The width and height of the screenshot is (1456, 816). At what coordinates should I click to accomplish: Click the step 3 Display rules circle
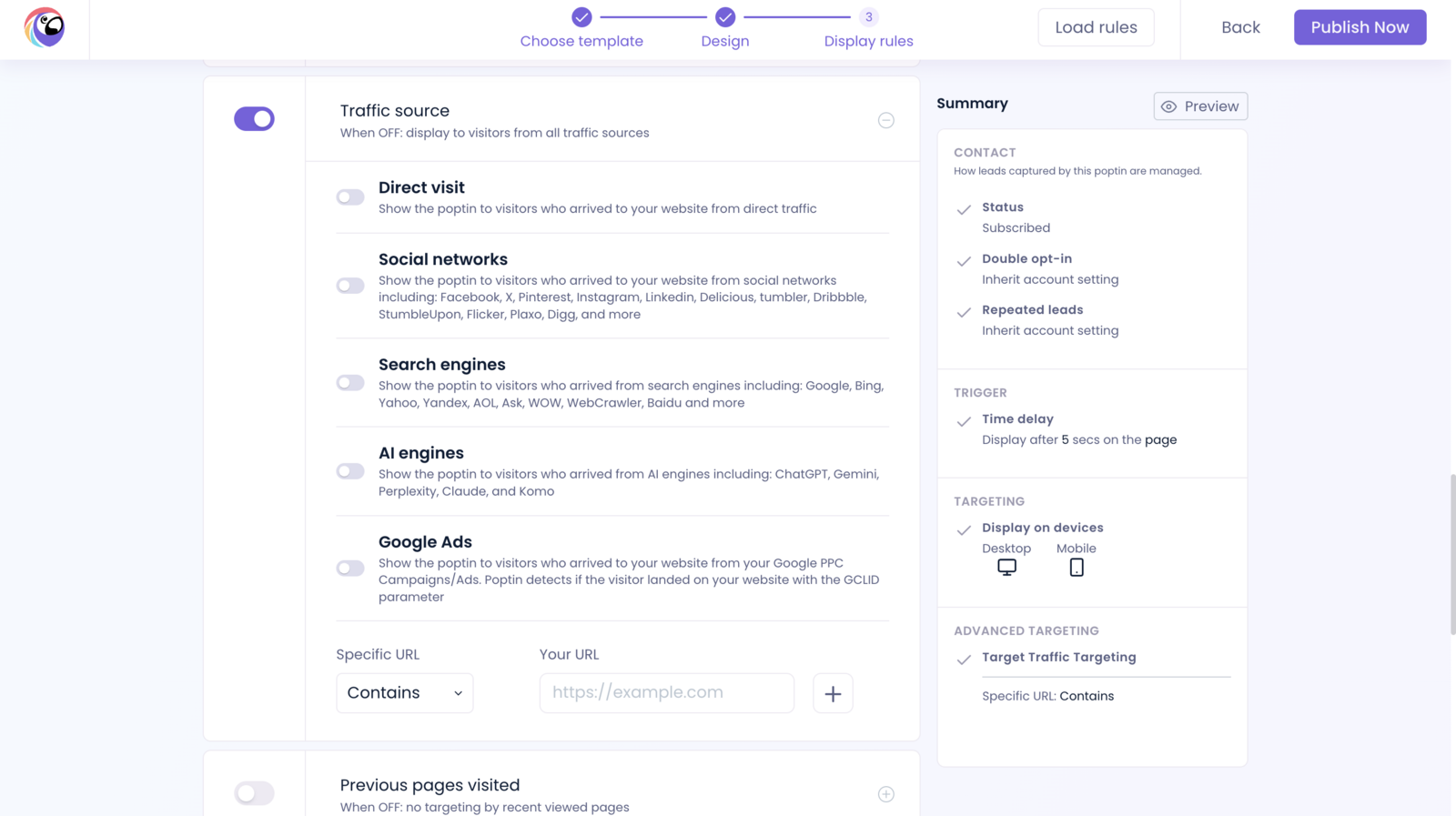(x=869, y=16)
